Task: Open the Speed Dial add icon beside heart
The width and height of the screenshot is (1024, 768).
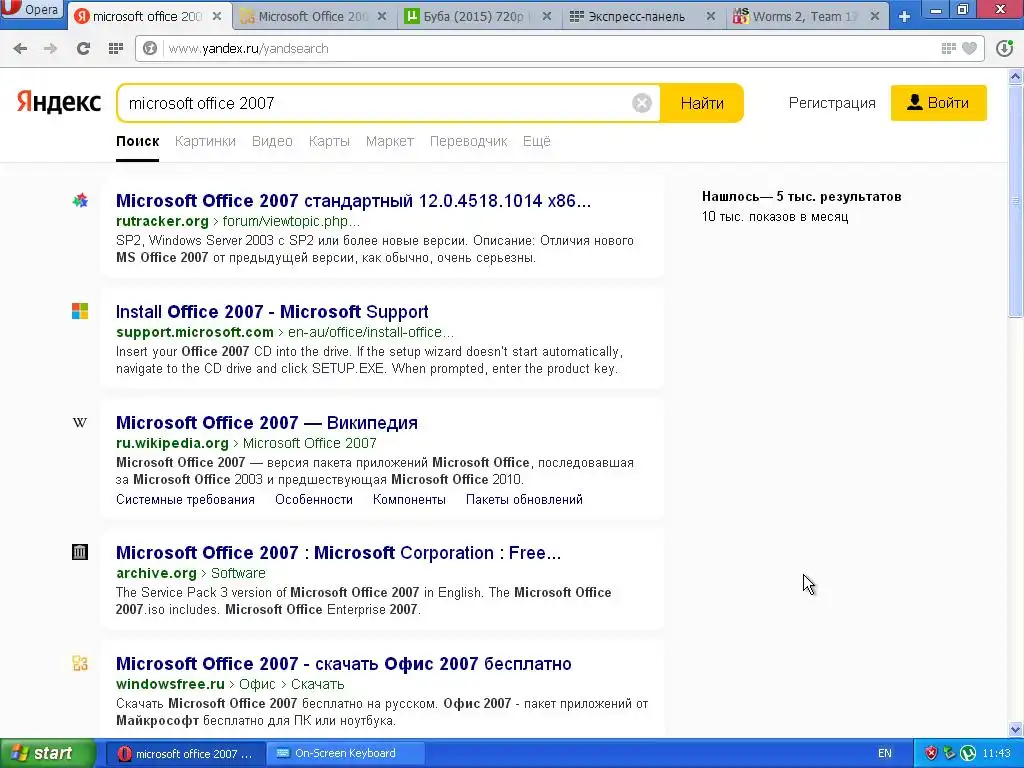Action: point(948,48)
